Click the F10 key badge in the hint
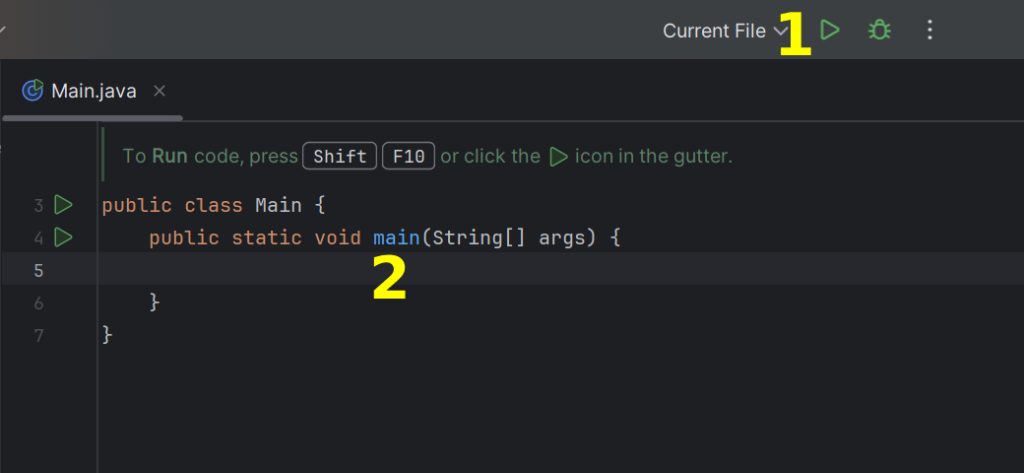 (x=409, y=157)
